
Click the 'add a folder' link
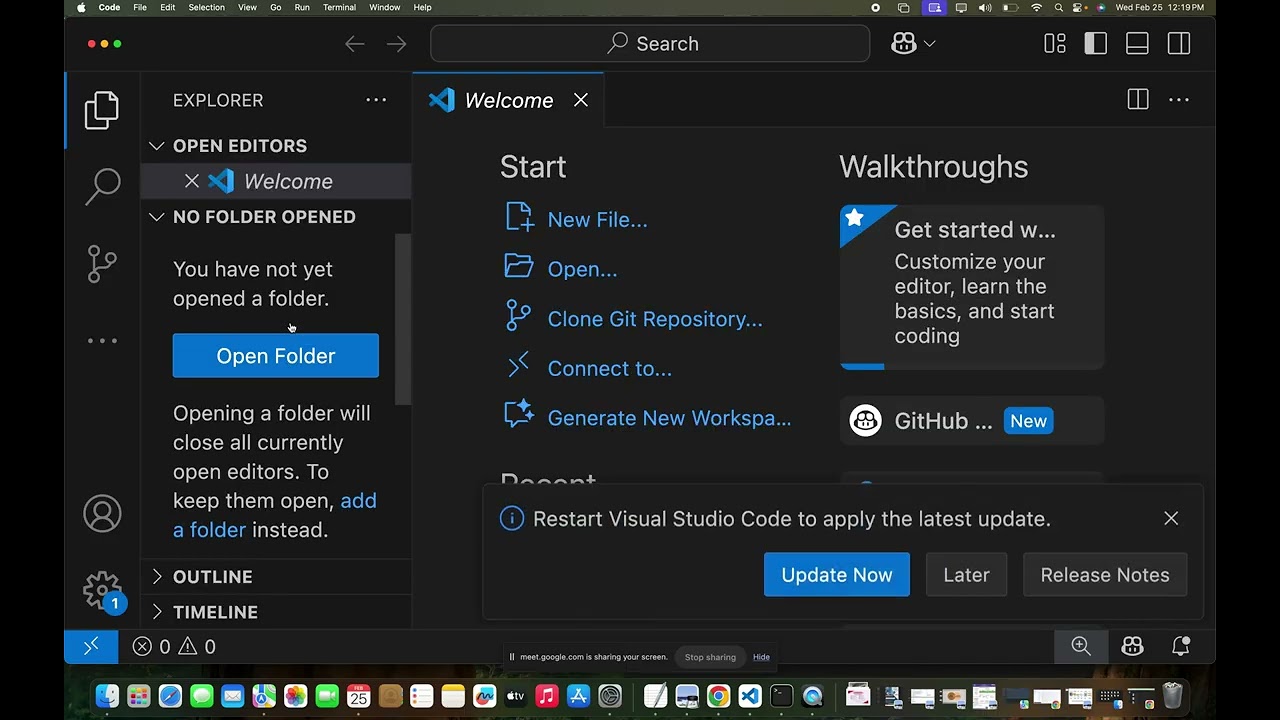tap(275, 515)
